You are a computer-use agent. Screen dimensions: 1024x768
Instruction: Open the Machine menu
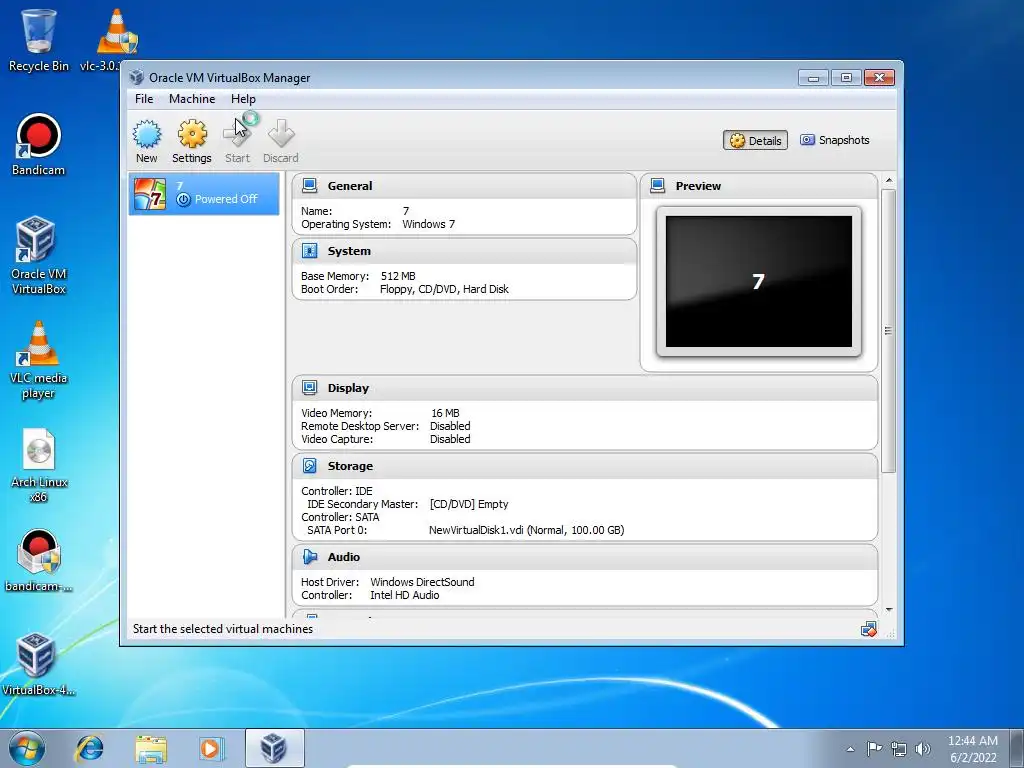tap(192, 99)
